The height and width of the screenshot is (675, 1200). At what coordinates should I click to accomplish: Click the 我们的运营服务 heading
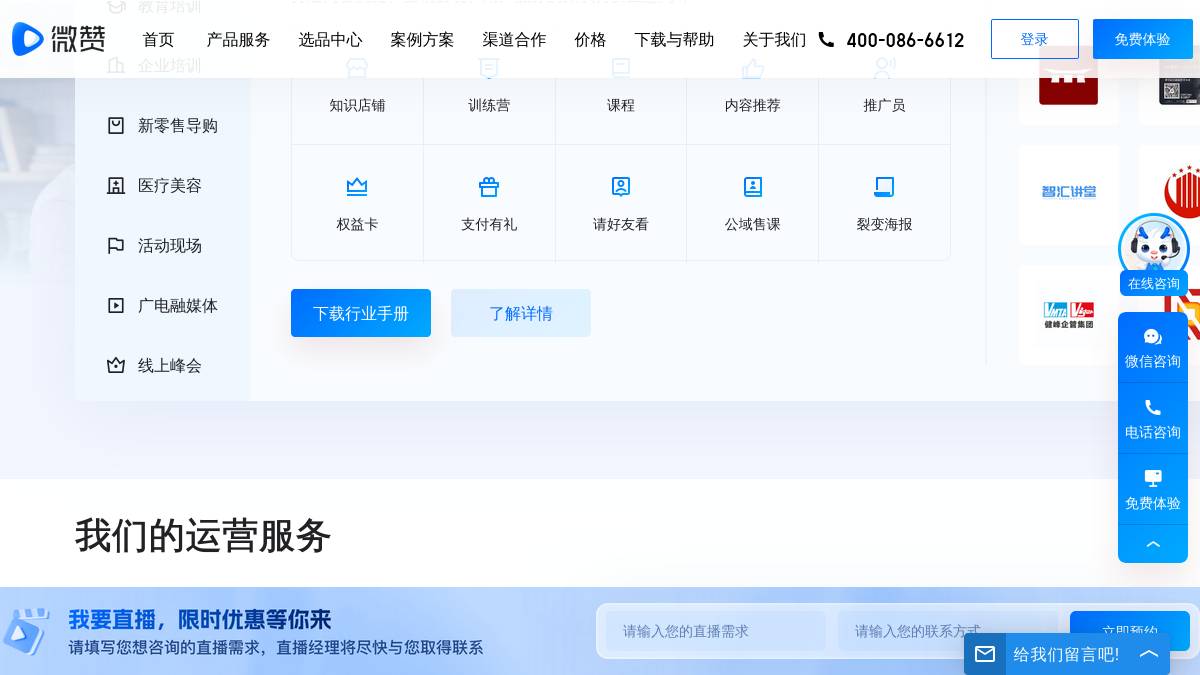(203, 536)
